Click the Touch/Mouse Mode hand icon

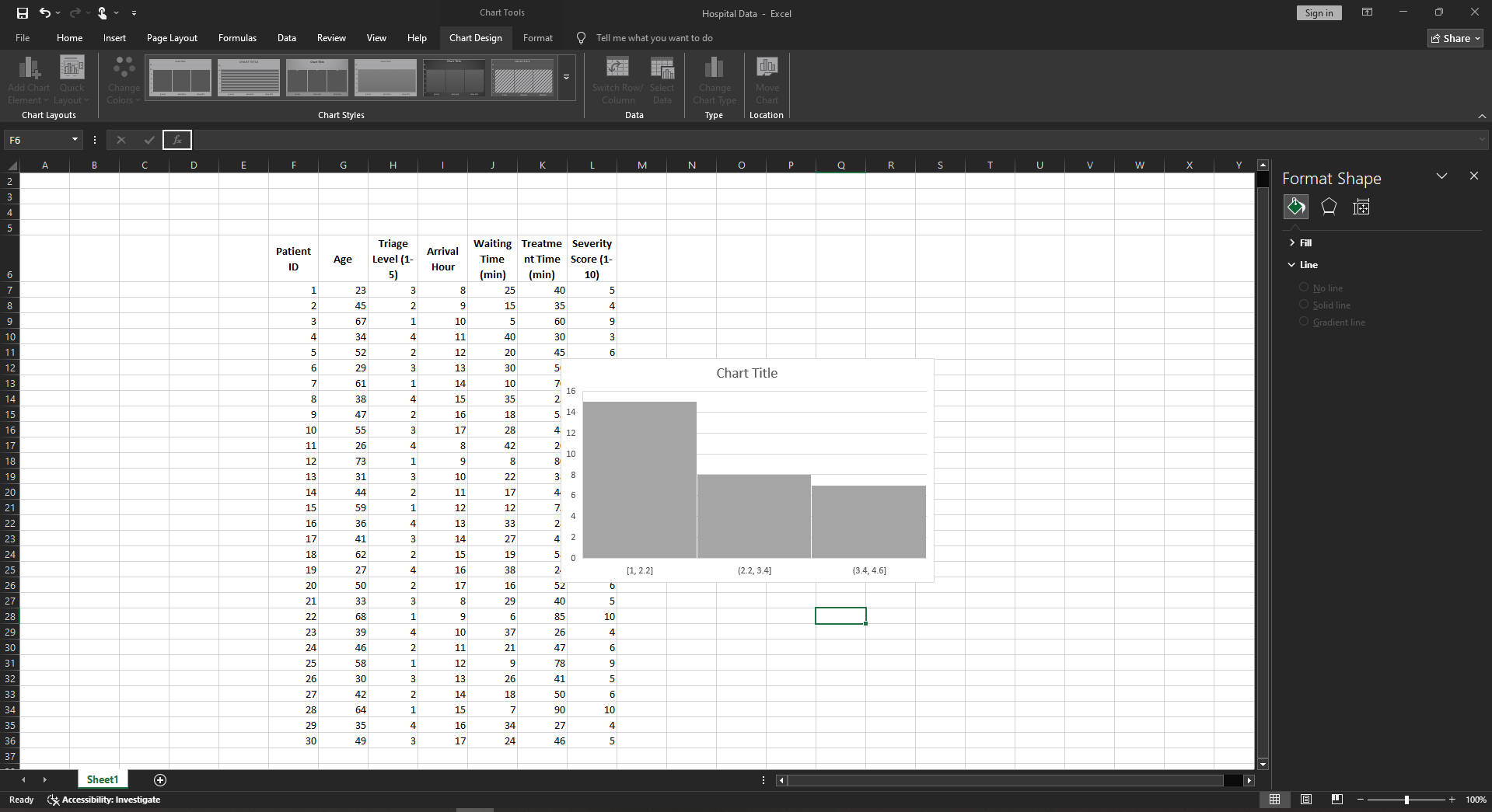[x=102, y=13]
